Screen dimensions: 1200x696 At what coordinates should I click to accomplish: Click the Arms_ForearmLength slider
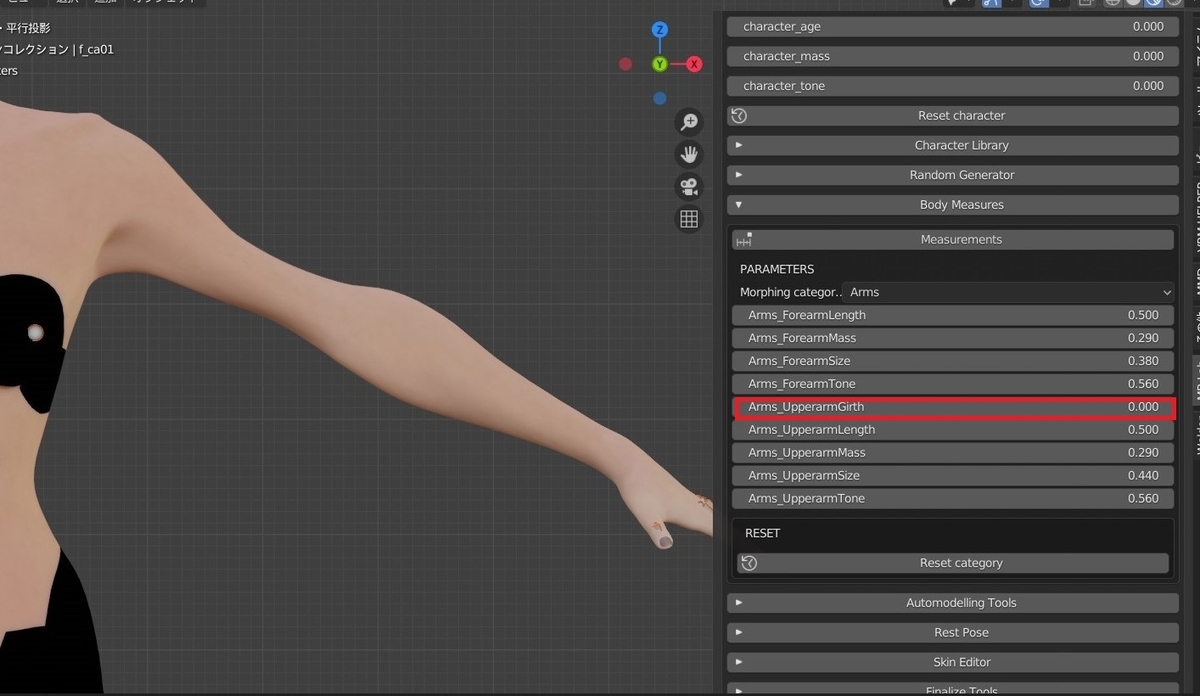coord(953,315)
